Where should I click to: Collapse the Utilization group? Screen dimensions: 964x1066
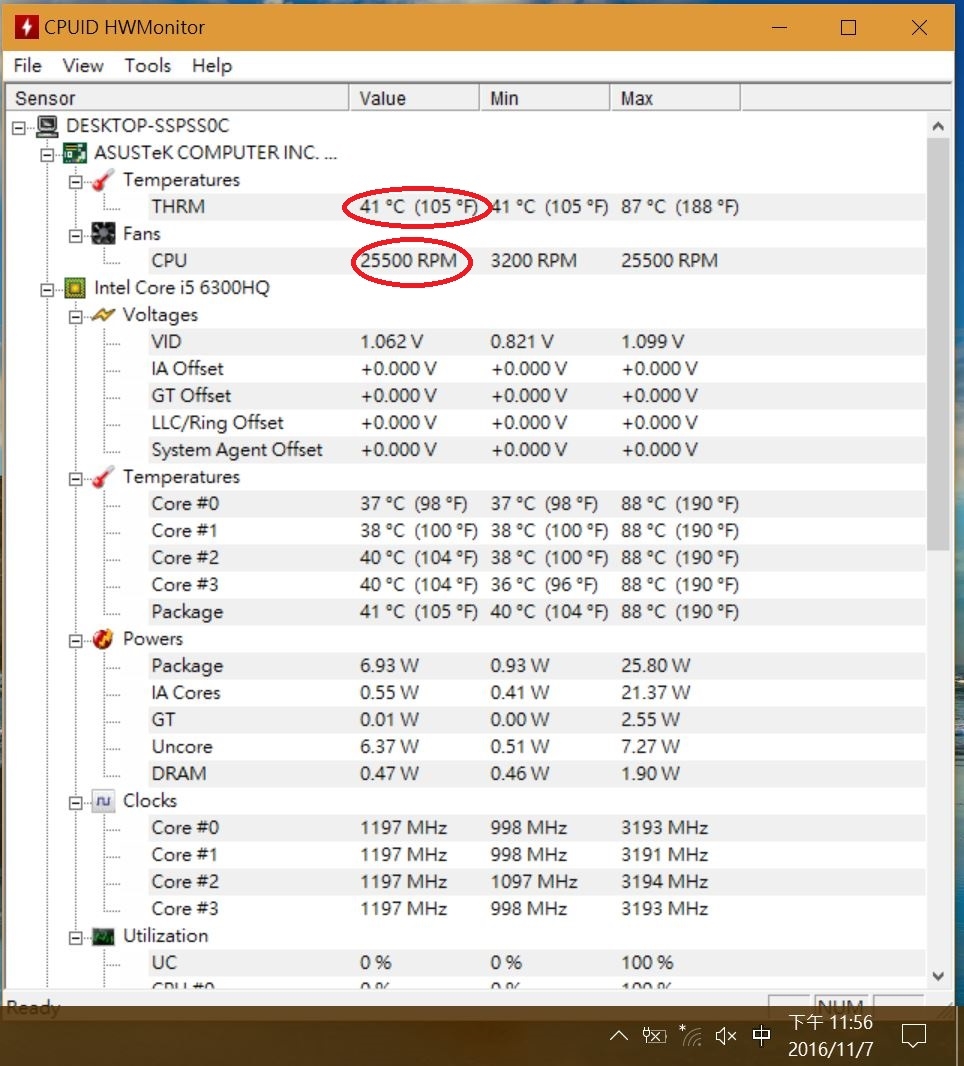click(x=75, y=938)
